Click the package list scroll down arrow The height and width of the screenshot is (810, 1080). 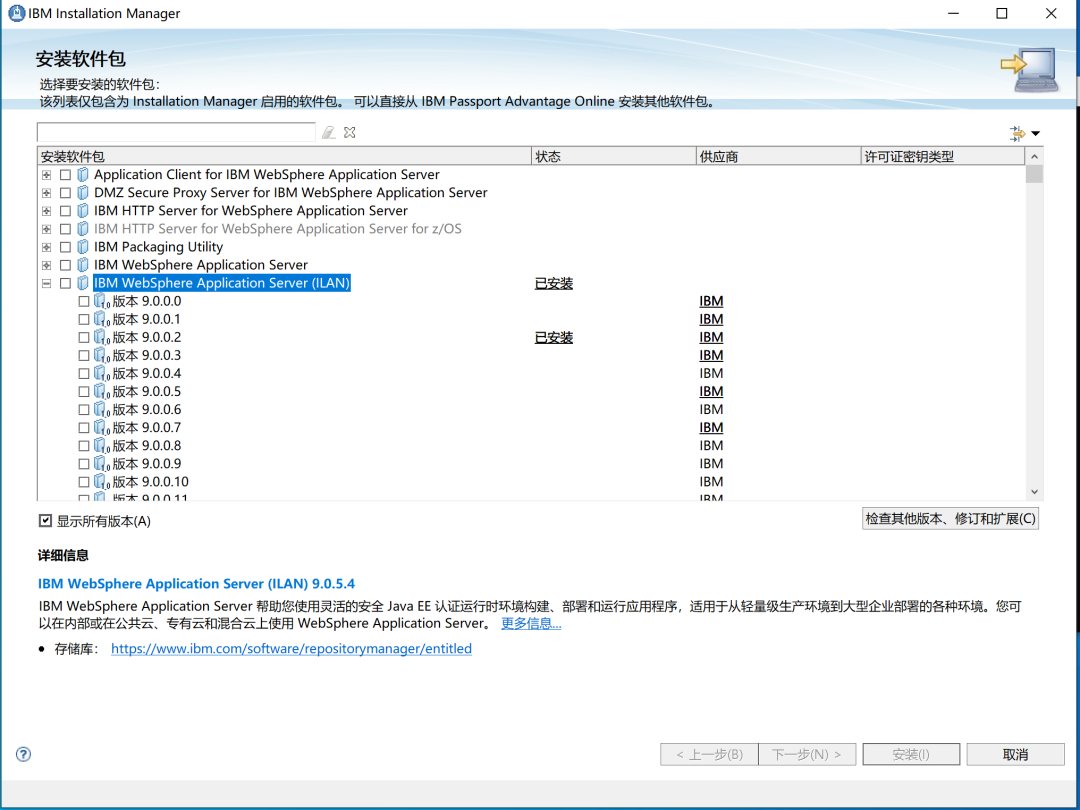1034,492
